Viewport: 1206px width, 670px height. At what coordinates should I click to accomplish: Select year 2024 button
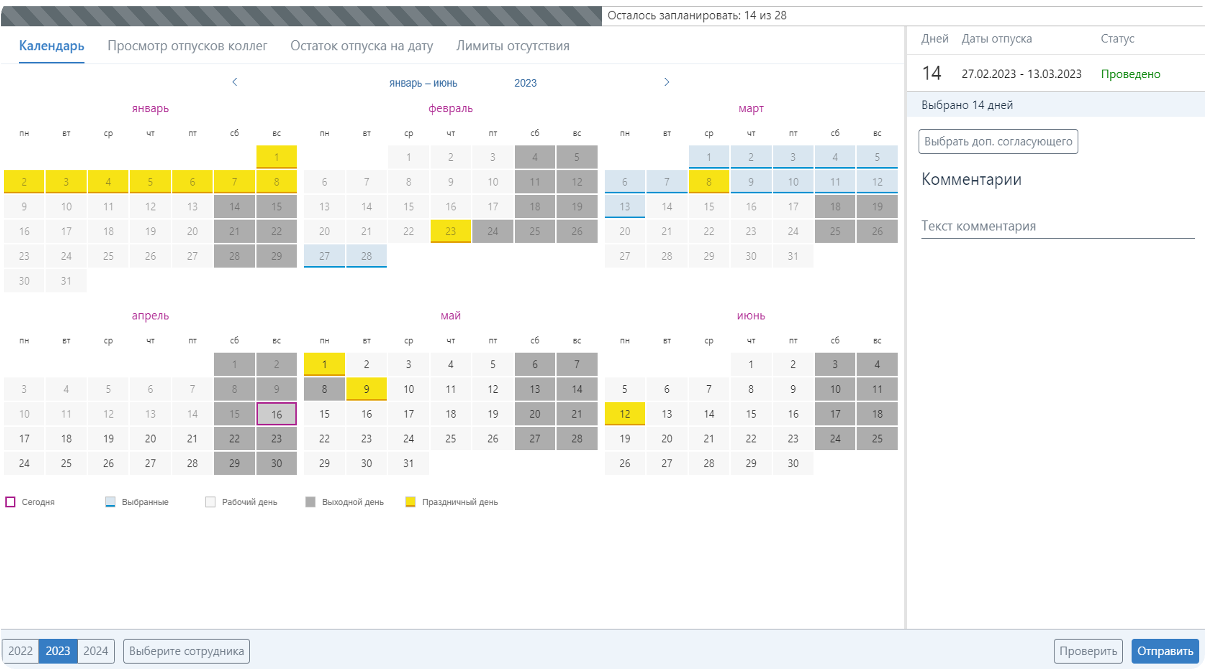pyautogui.click(x=96, y=651)
